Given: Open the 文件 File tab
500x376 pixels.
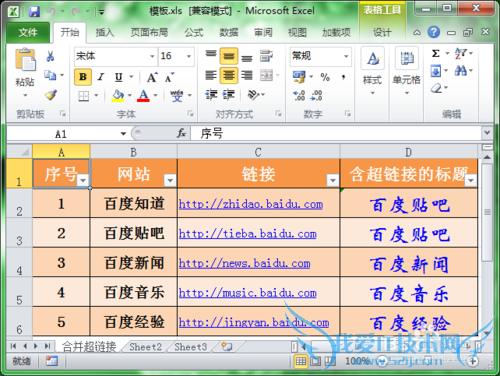Looking at the screenshot, I should pos(28,32).
